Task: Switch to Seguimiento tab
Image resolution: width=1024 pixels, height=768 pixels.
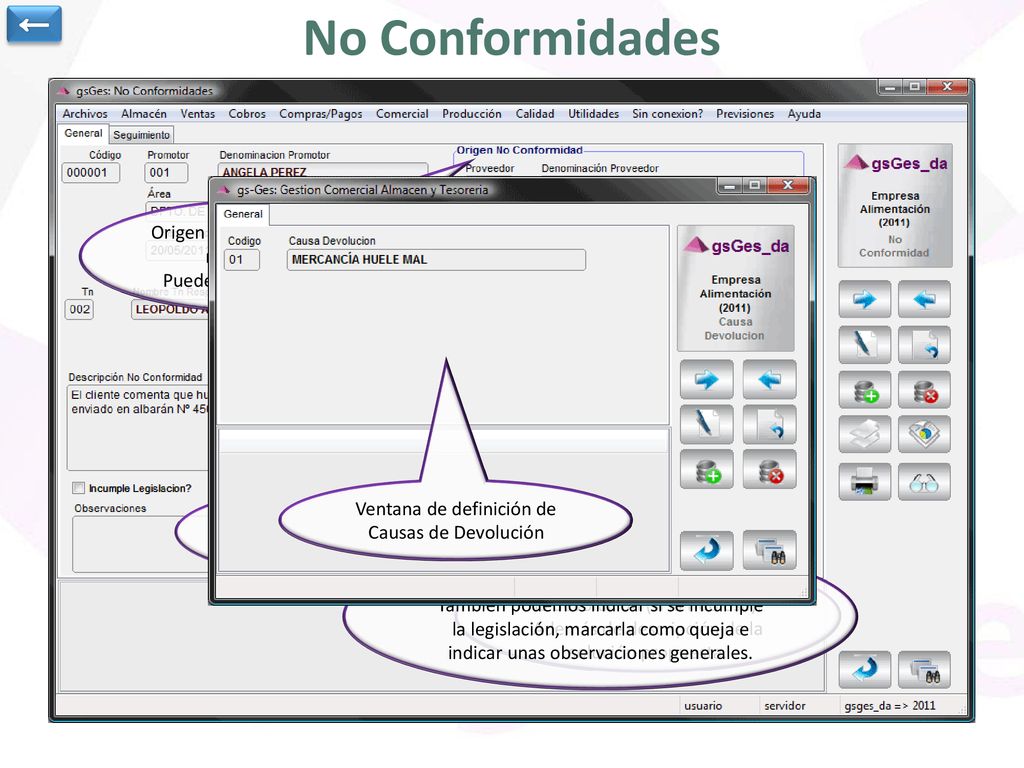Action: [142, 135]
